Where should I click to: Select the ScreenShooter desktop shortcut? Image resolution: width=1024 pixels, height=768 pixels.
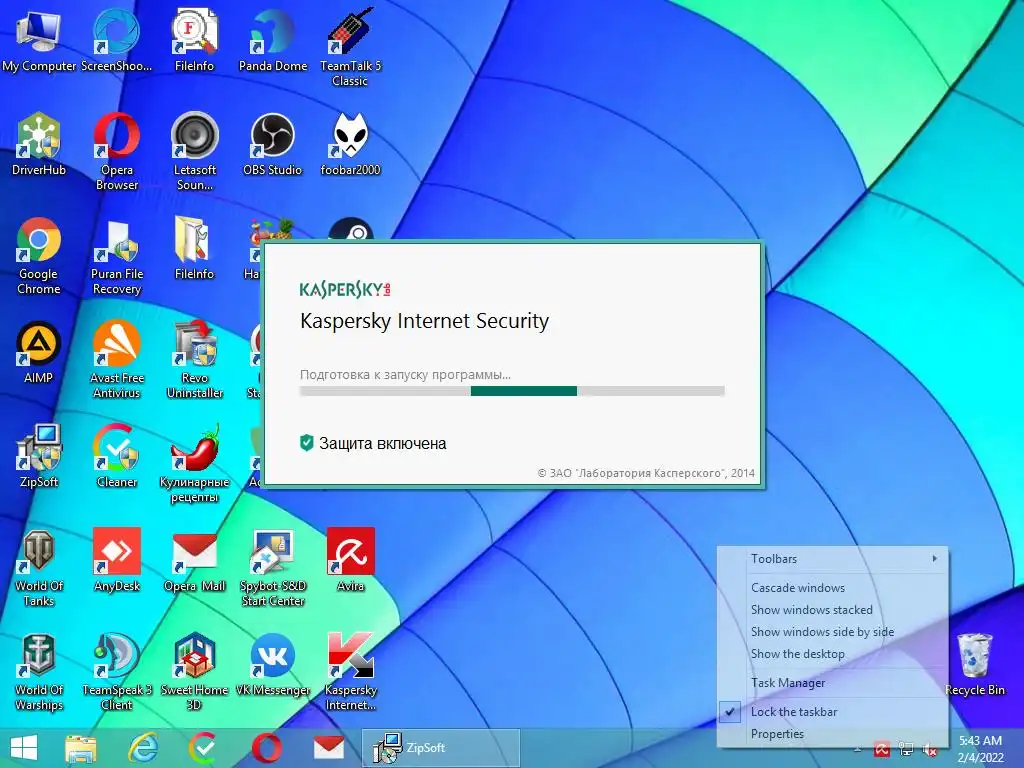pos(116,40)
